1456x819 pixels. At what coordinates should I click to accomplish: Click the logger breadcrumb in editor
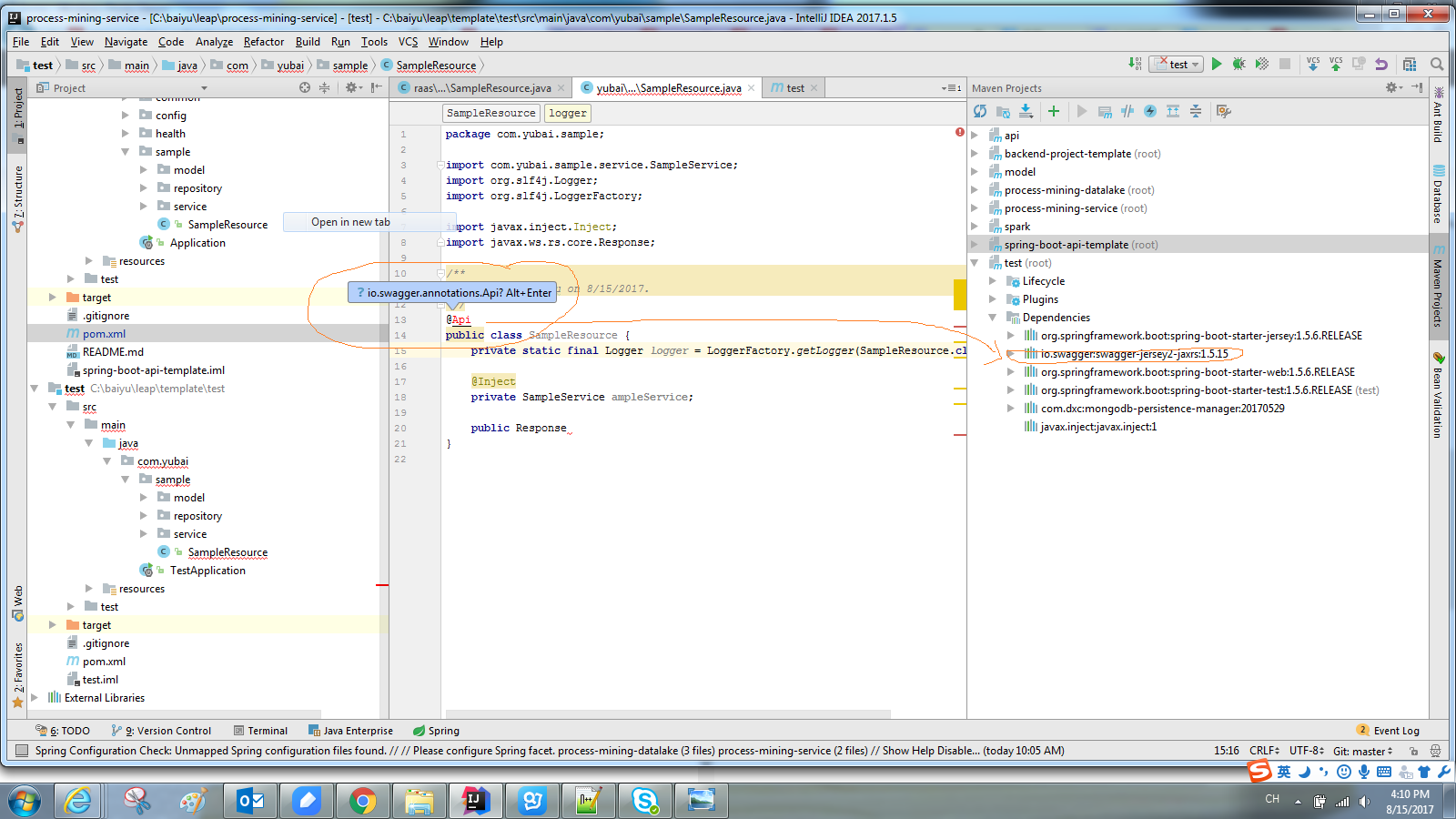[568, 113]
